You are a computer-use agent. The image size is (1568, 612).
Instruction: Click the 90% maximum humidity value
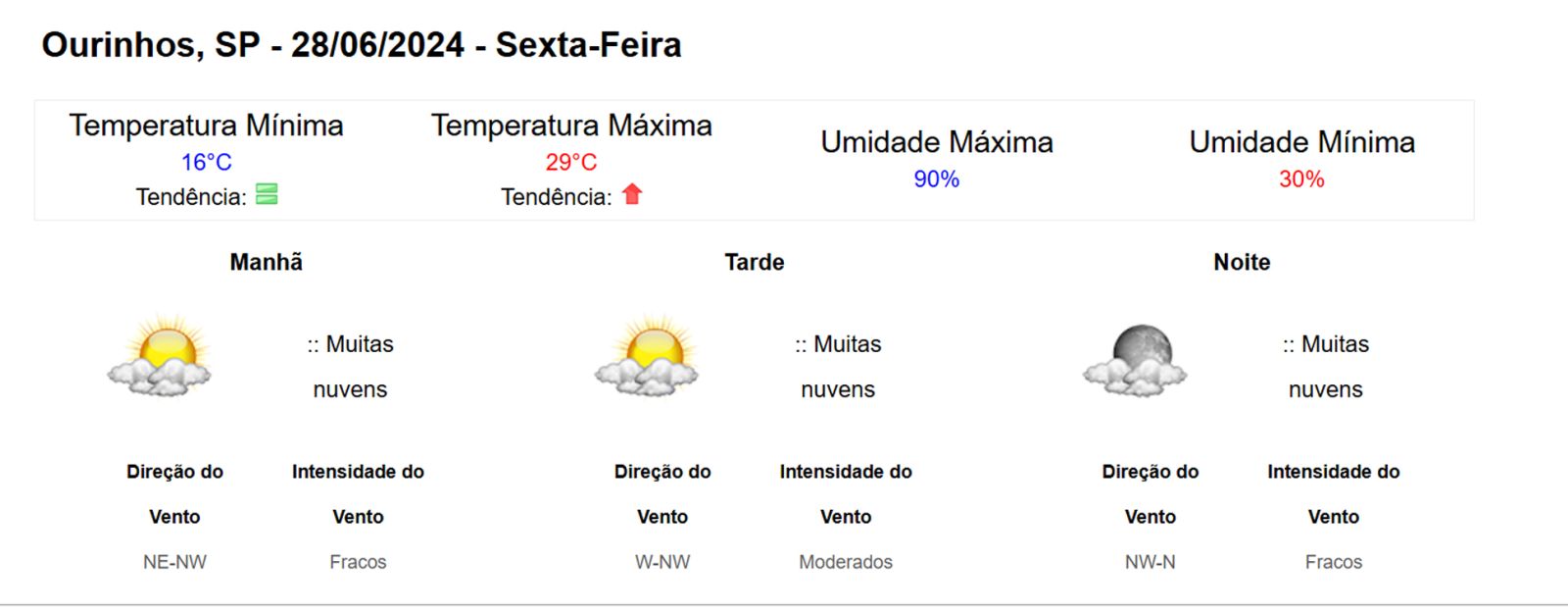936,178
